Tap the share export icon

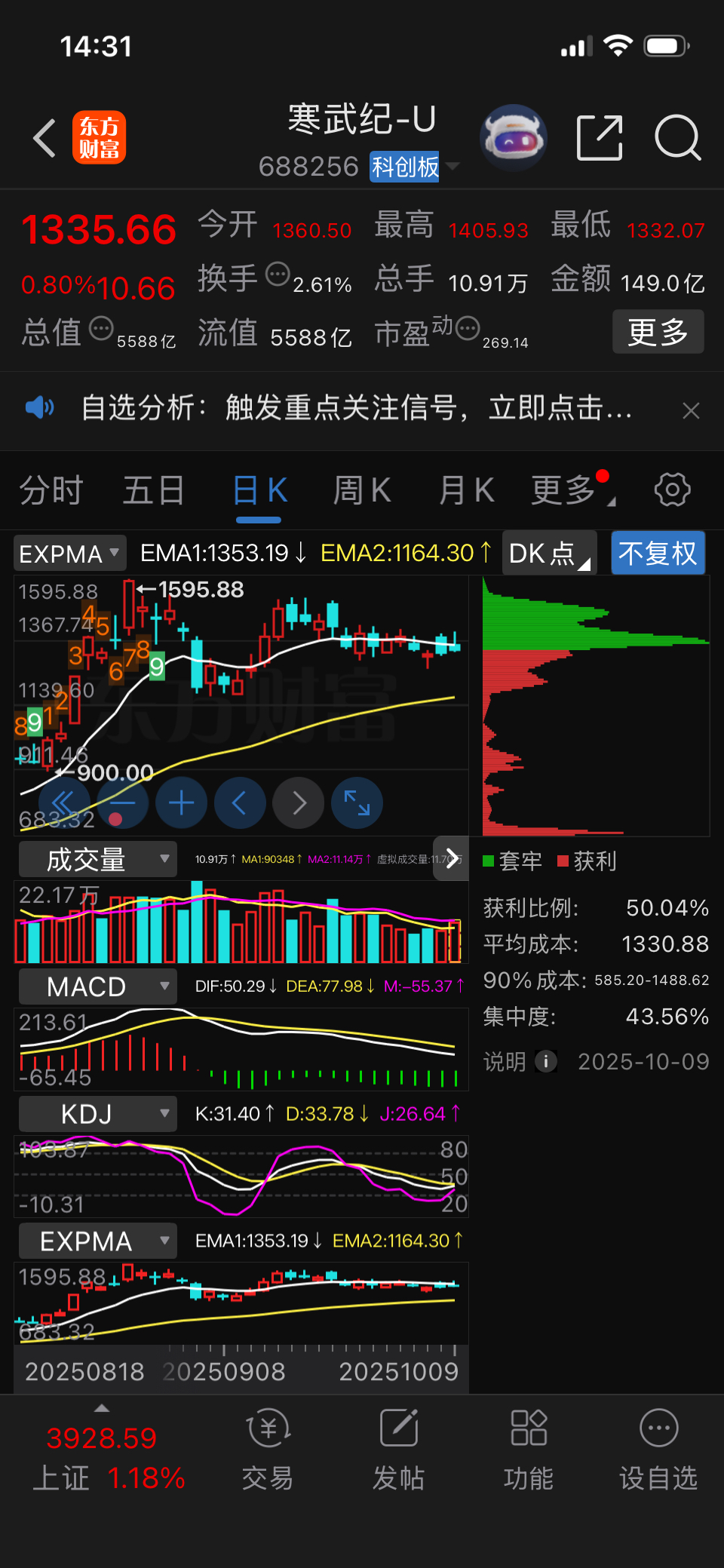pyautogui.click(x=600, y=138)
